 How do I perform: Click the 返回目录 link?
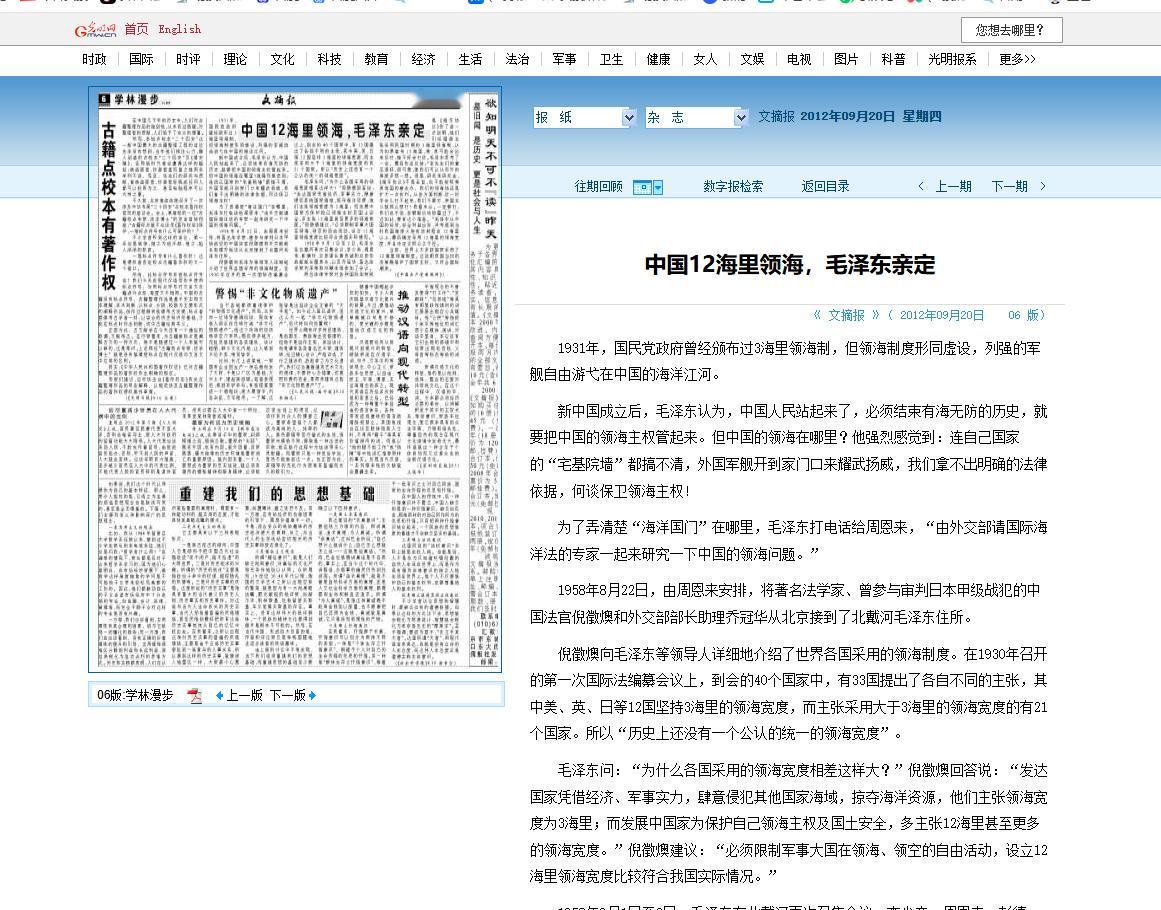pyautogui.click(x=825, y=186)
